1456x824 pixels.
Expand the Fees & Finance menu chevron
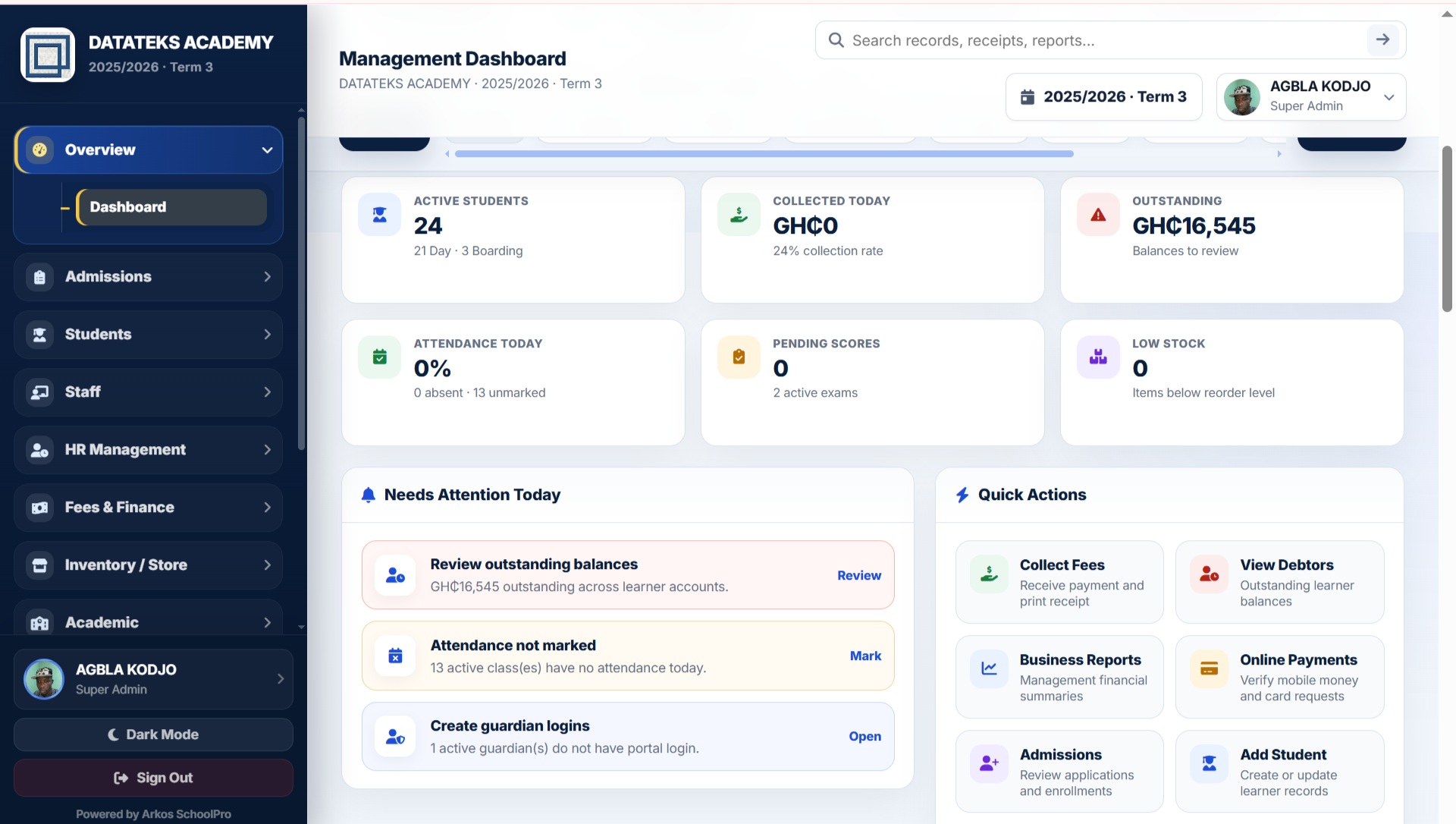(x=267, y=508)
